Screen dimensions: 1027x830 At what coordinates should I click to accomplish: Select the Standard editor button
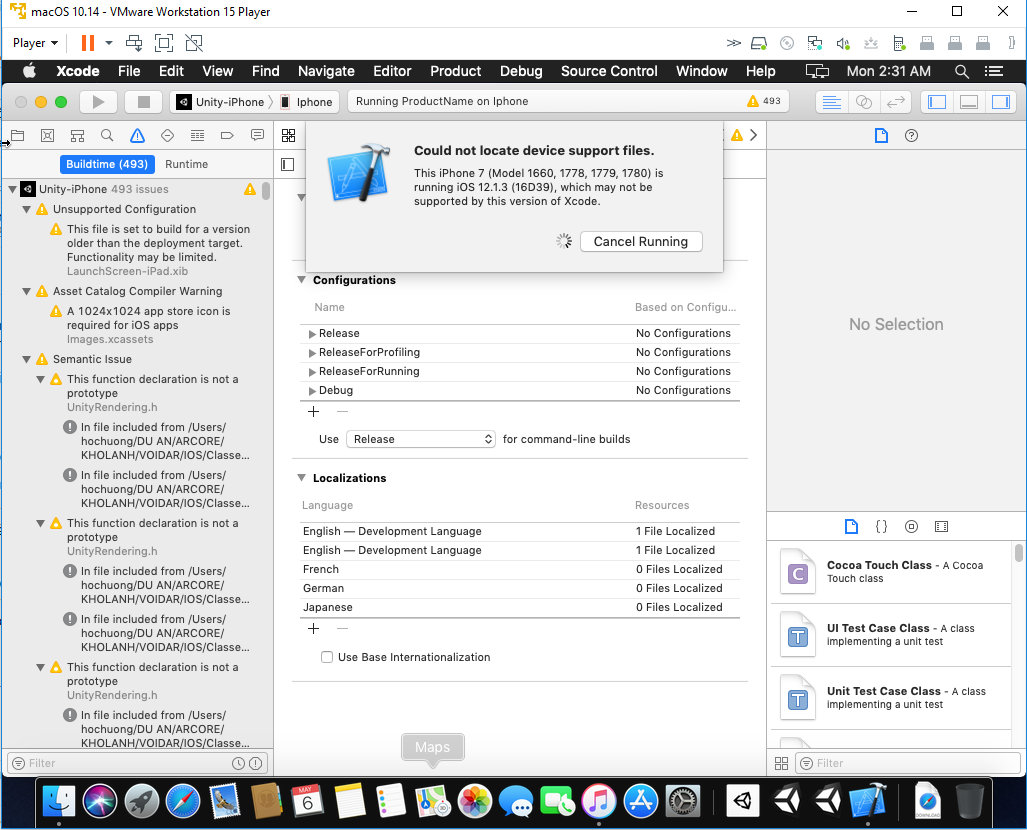(830, 102)
